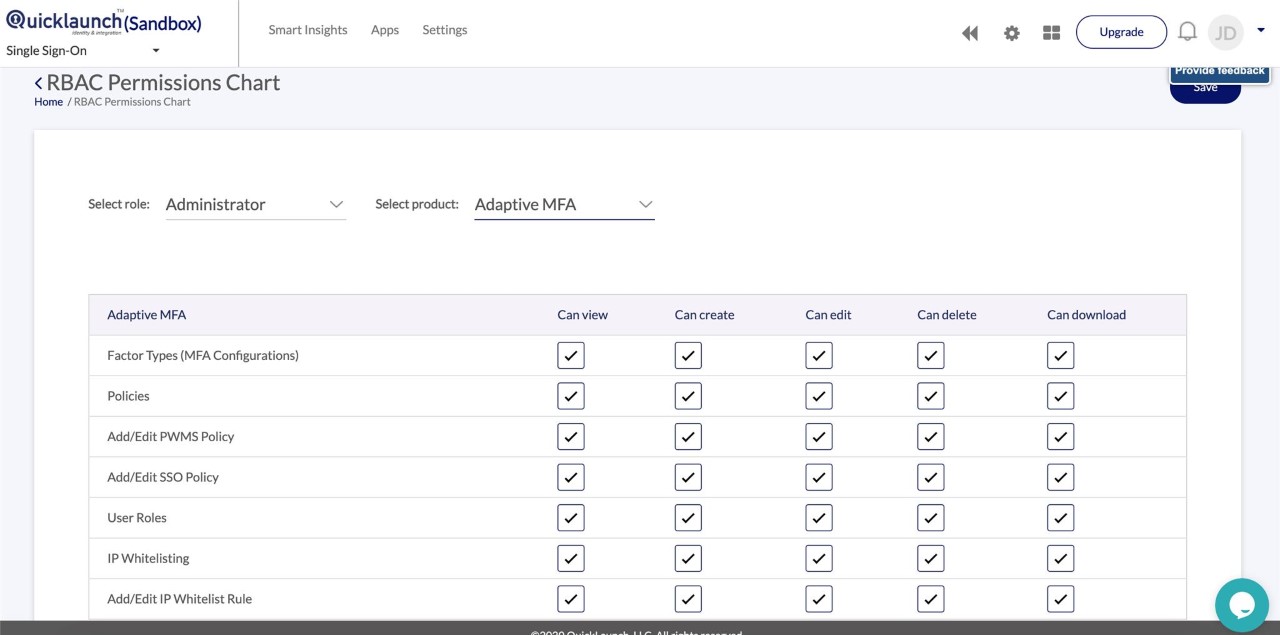1280x635 pixels.
Task: Toggle Can download for Add/Edit IP Whitelist Rule
Action: [1061, 599]
